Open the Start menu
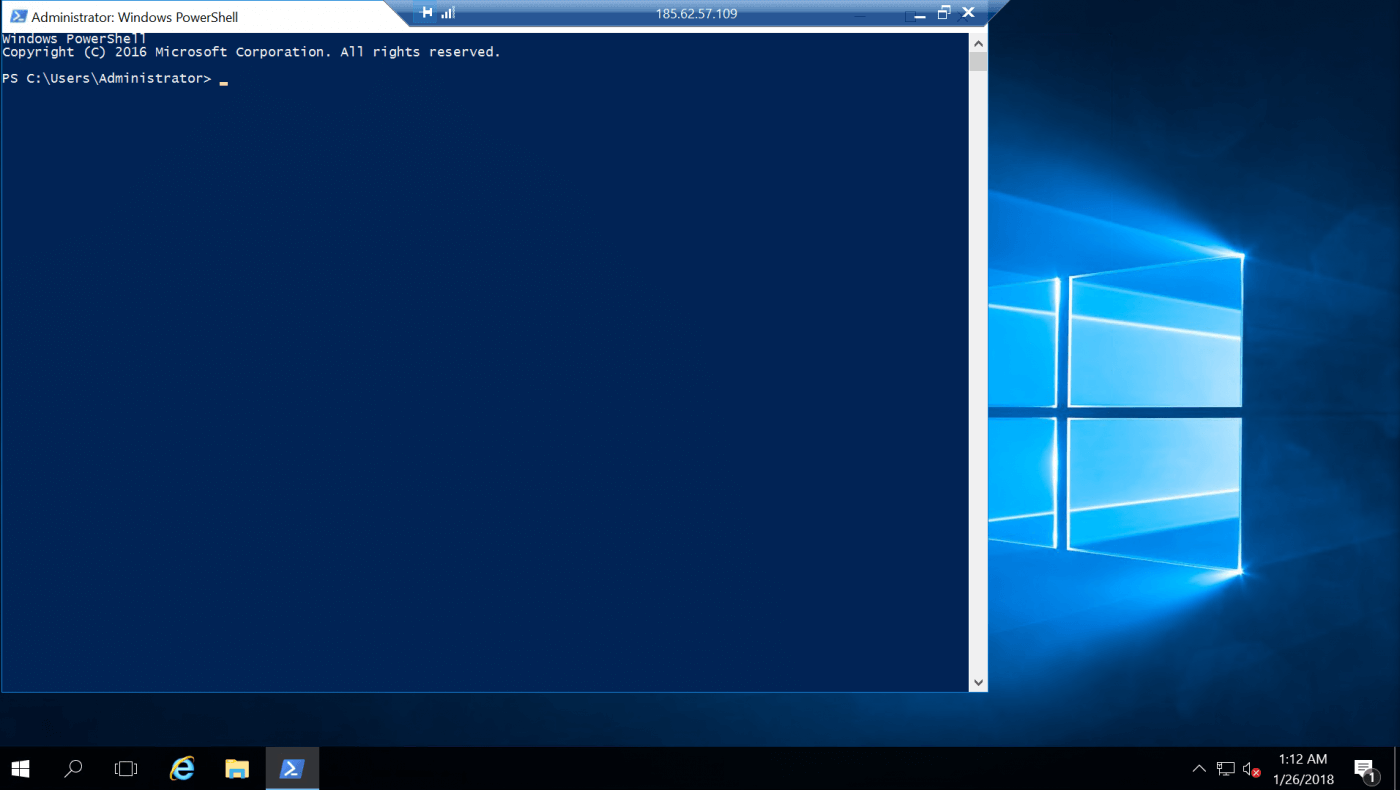Image resolution: width=1400 pixels, height=790 pixels. [x=20, y=768]
